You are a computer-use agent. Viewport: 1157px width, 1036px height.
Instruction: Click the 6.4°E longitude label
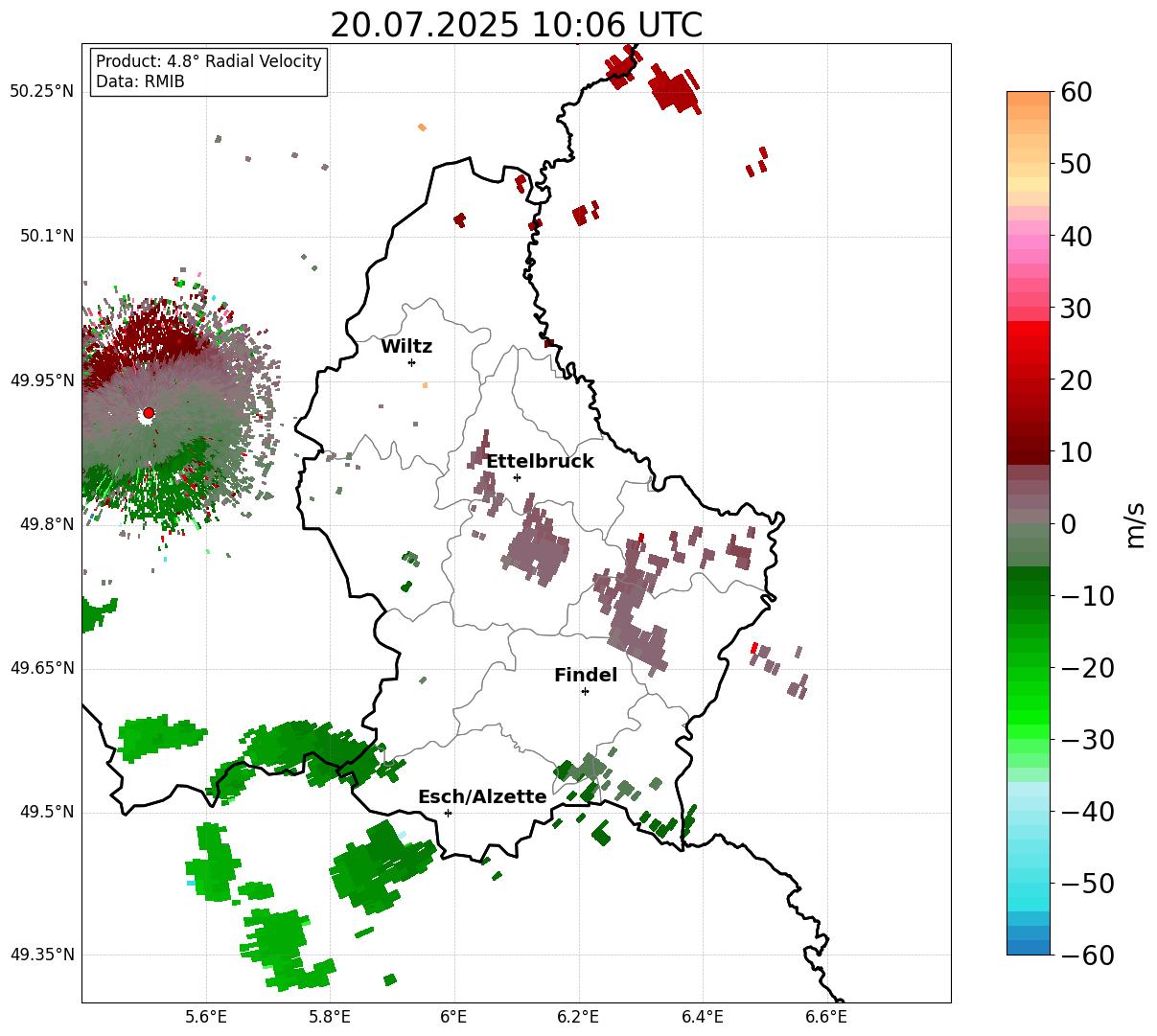click(703, 1016)
